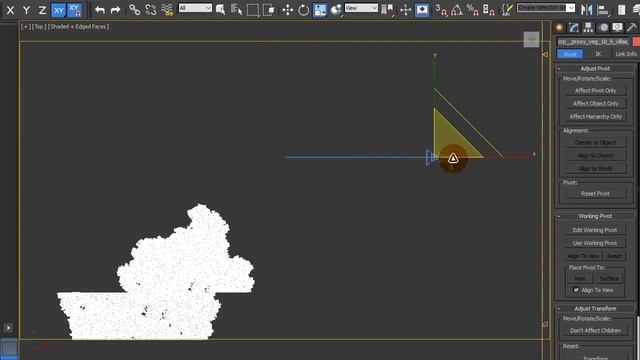
Task: Open the Motion command panel tab
Action: point(604,28)
